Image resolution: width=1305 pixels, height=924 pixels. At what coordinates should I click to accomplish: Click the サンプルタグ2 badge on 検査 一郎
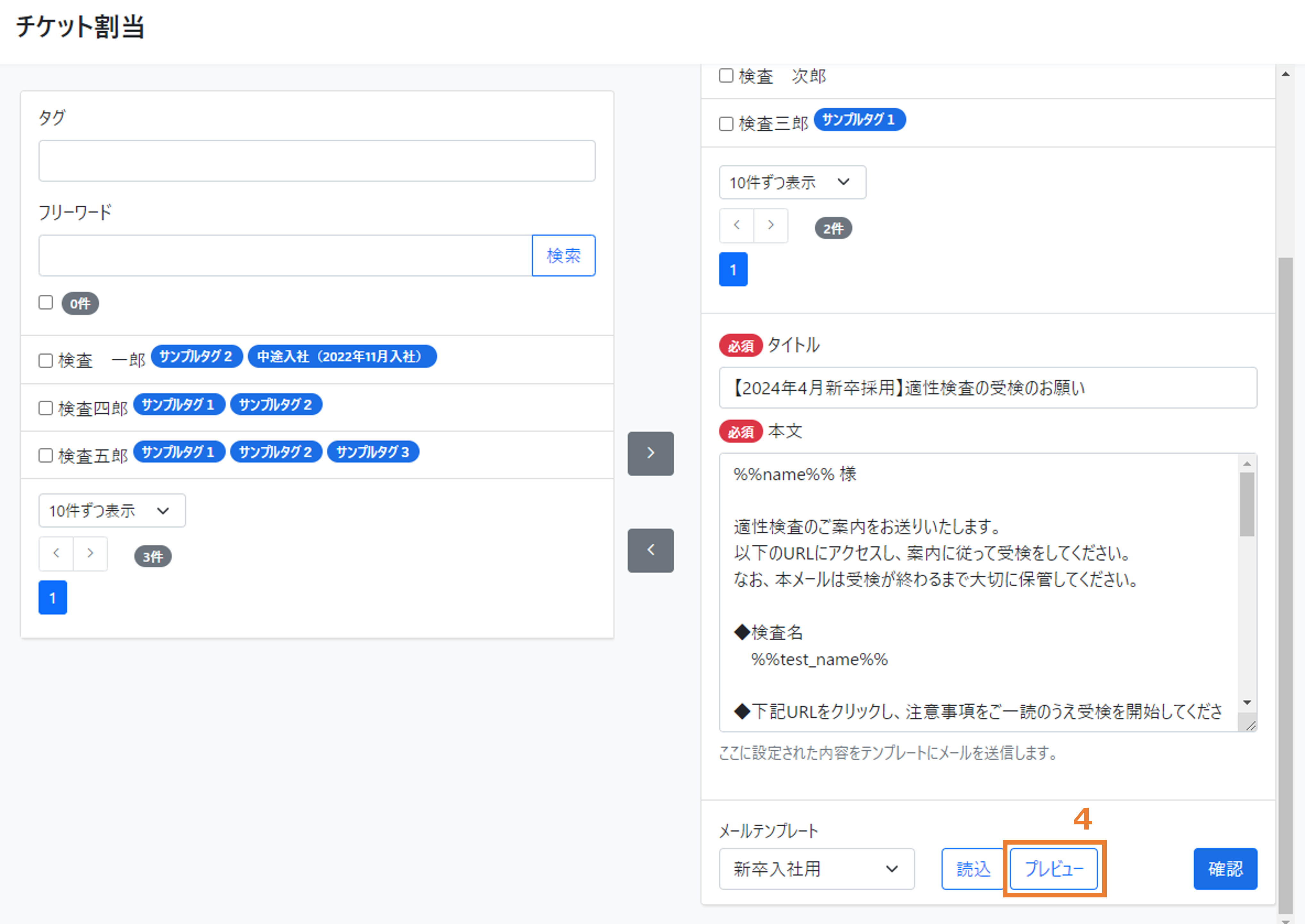coord(196,357)
